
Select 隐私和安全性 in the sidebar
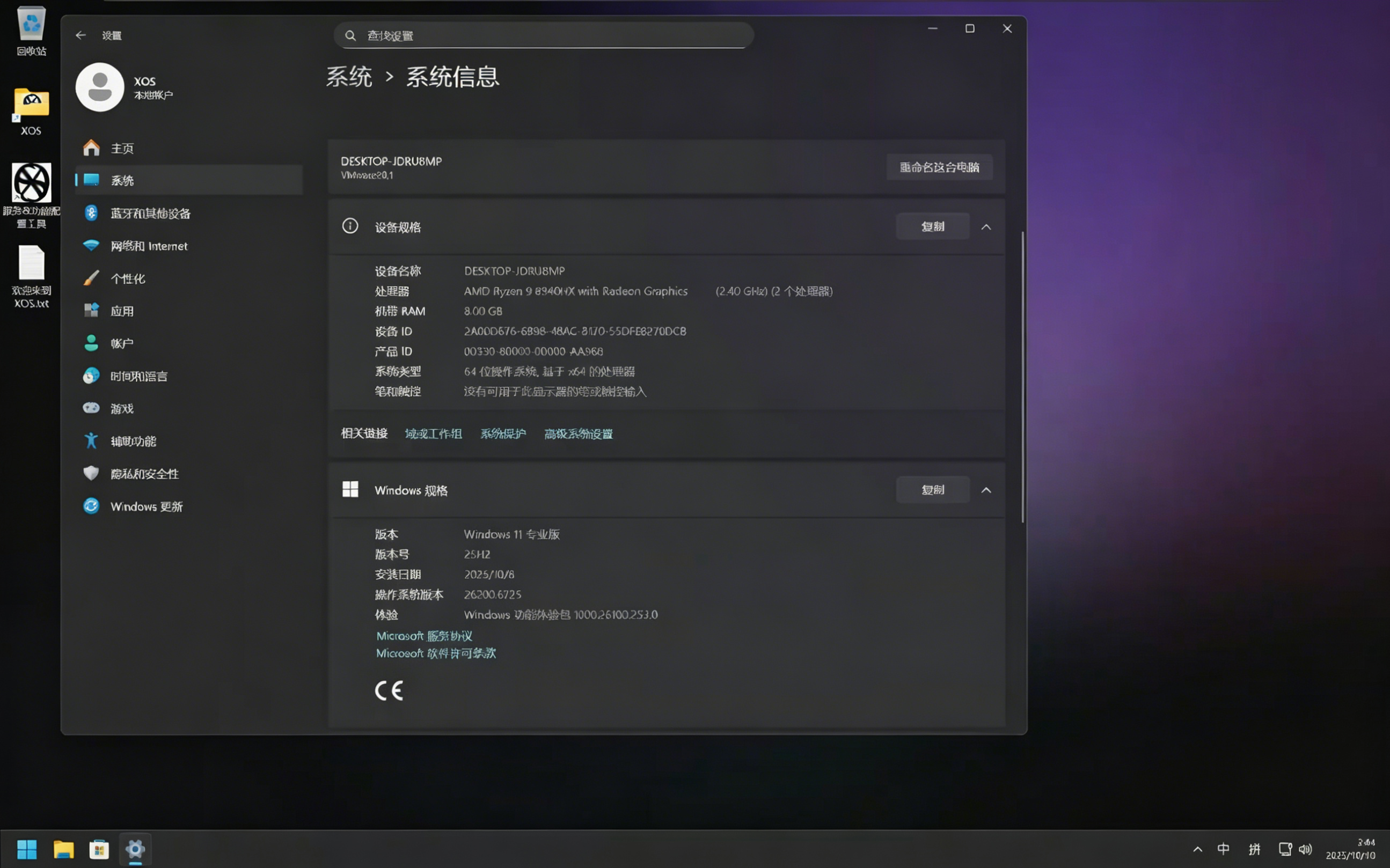point(189,474)
